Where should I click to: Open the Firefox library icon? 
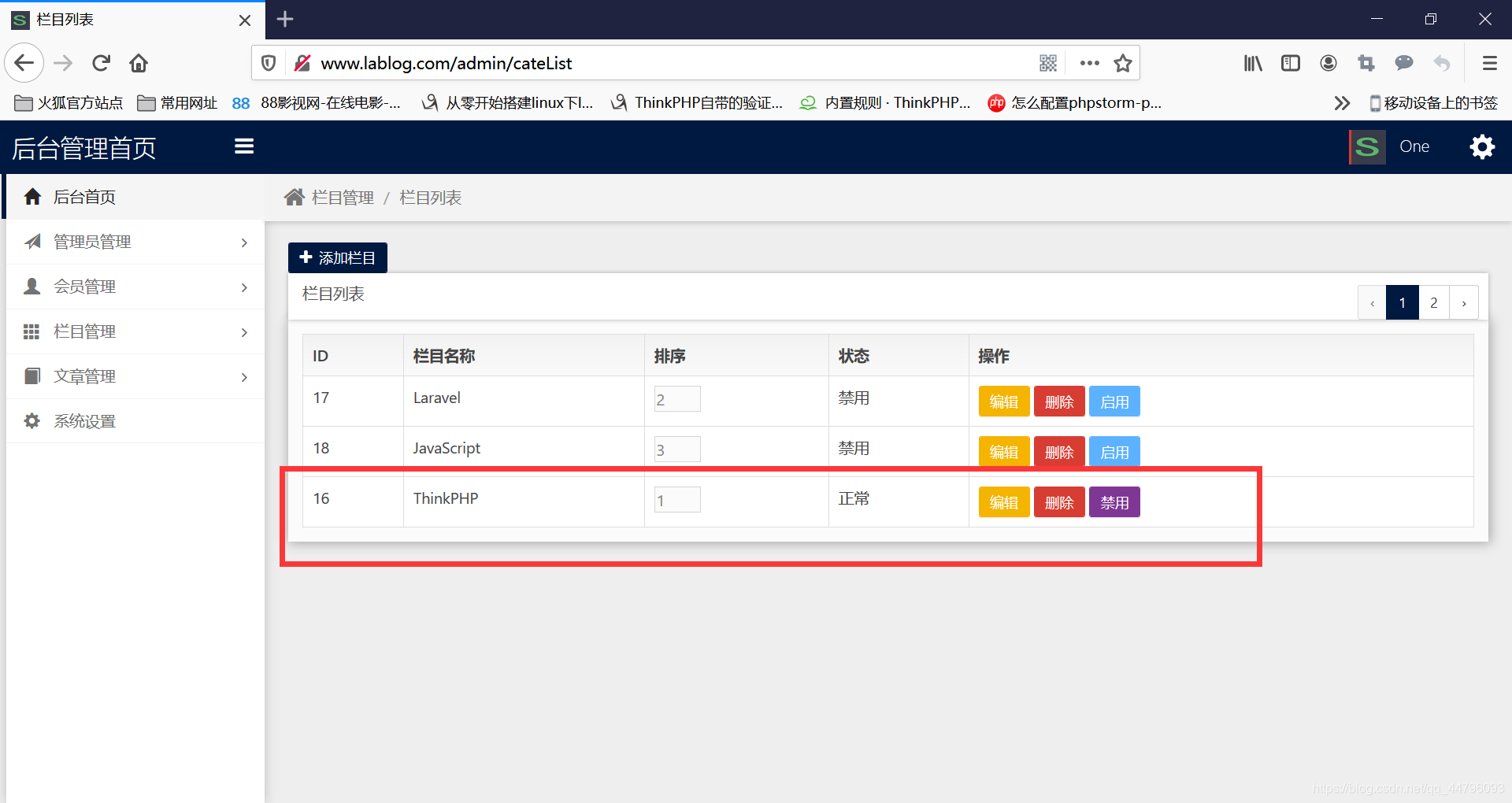click(x=1253, y=63)
